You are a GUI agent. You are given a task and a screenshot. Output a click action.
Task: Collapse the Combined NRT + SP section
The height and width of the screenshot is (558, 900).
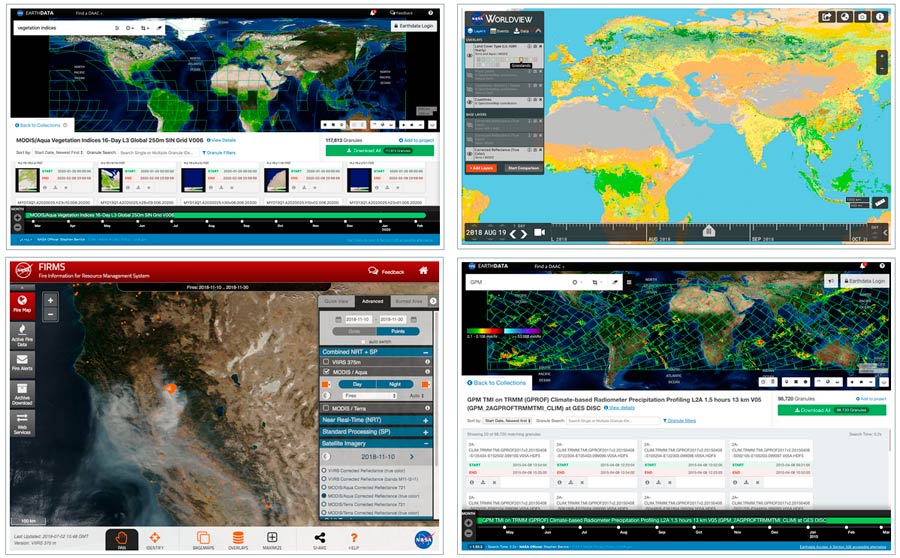[x=425, y=352]
